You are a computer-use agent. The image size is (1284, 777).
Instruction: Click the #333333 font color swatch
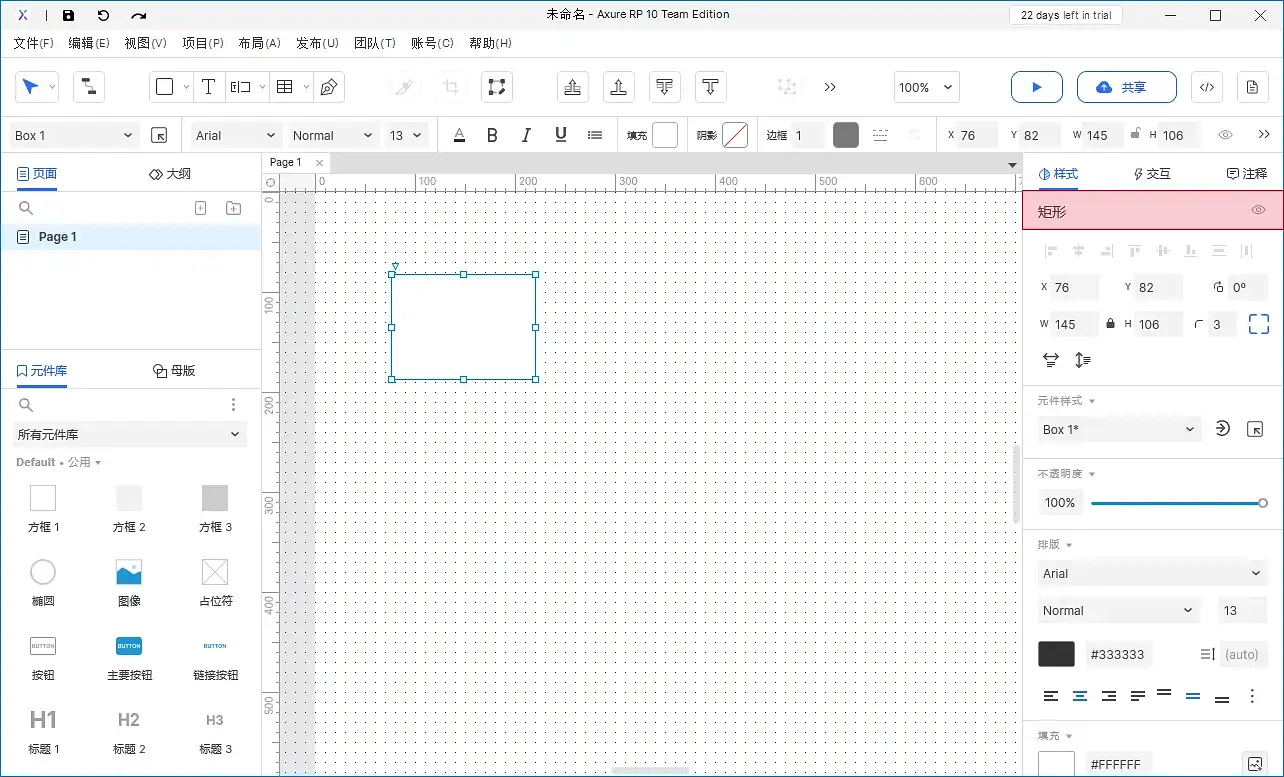click(1056, 654)
